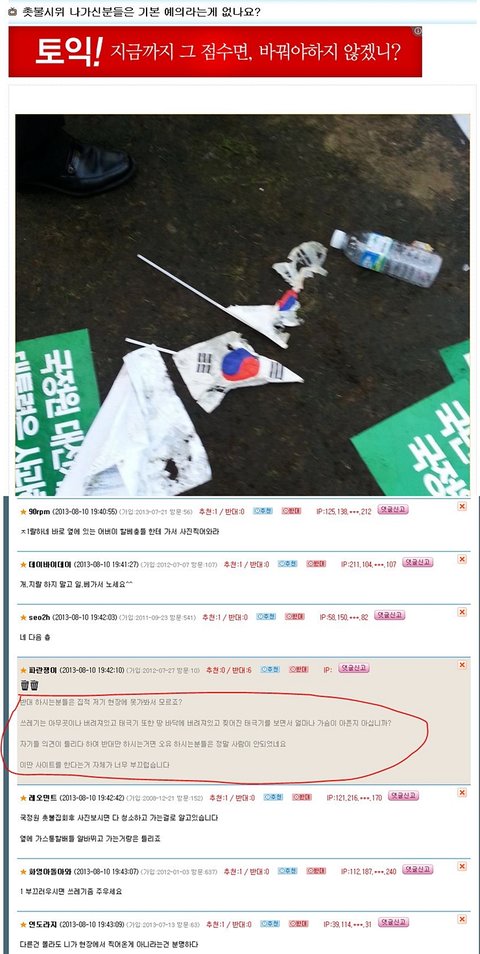Click the ad info icon on the banner corner
Viewport: 480px width, 954px height.
click(417, 31)
